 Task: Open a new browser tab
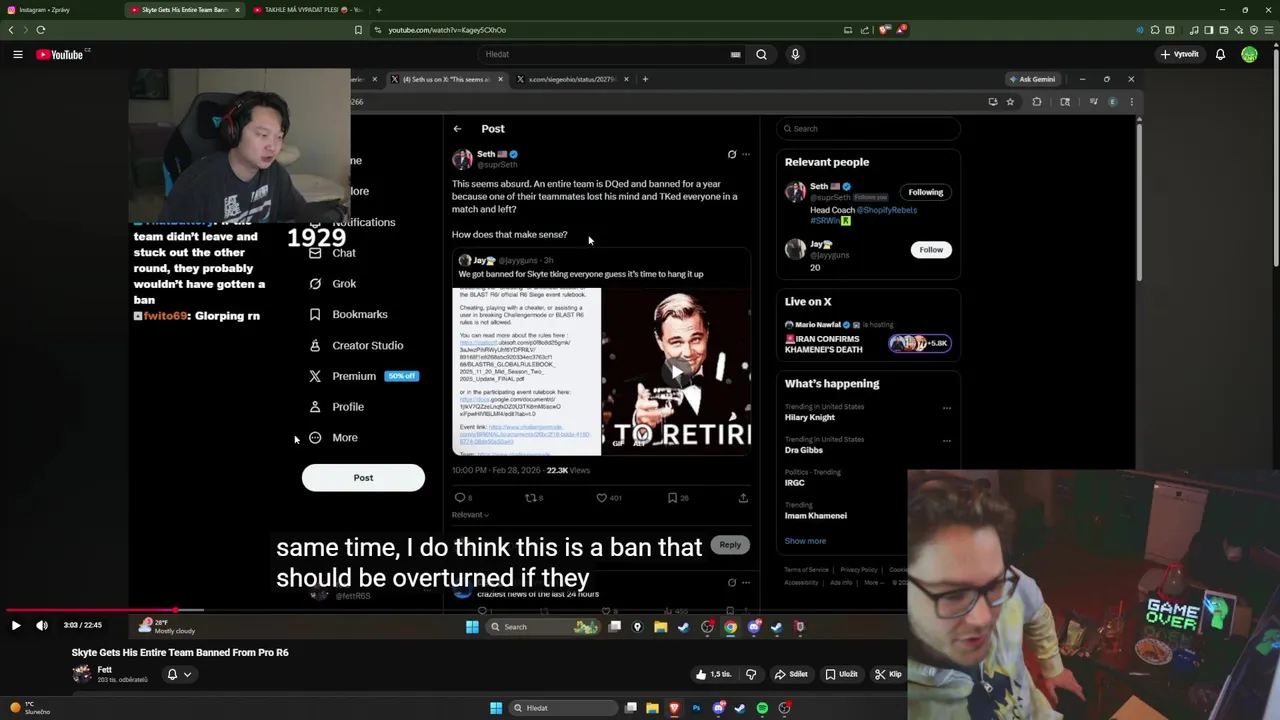379,10
